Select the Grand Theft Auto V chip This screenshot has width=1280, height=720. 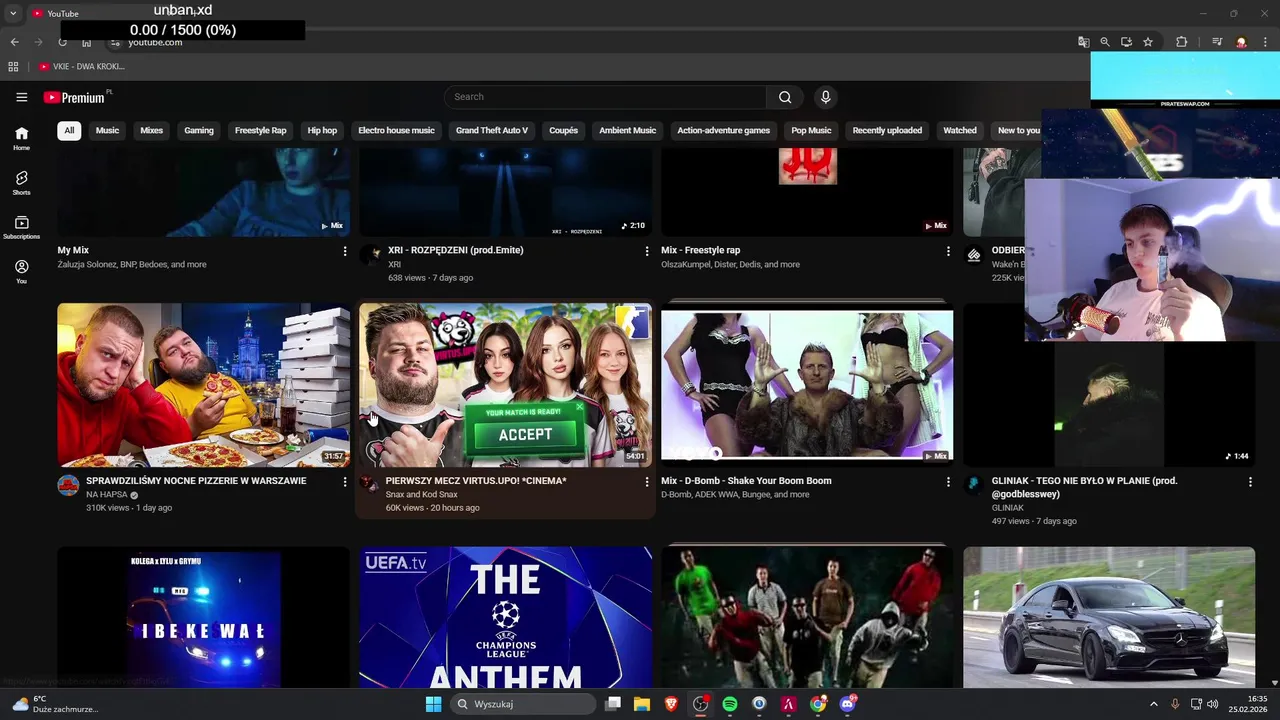(x=491, y=130)
